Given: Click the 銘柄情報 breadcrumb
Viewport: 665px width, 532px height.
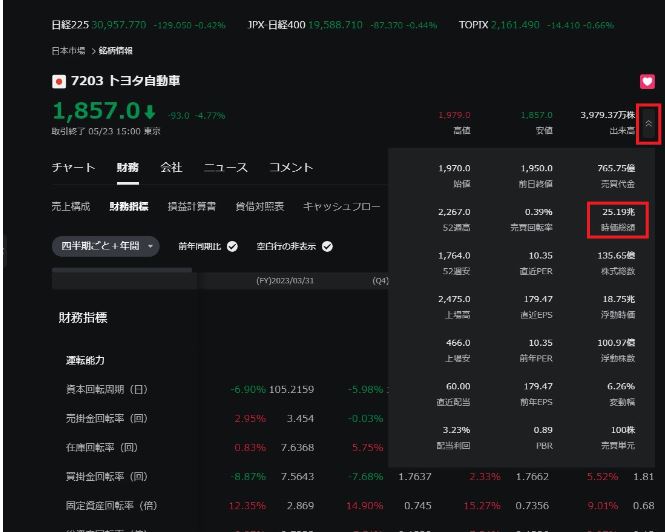Looking at the screenshot, I should click(x=115, y=51).
